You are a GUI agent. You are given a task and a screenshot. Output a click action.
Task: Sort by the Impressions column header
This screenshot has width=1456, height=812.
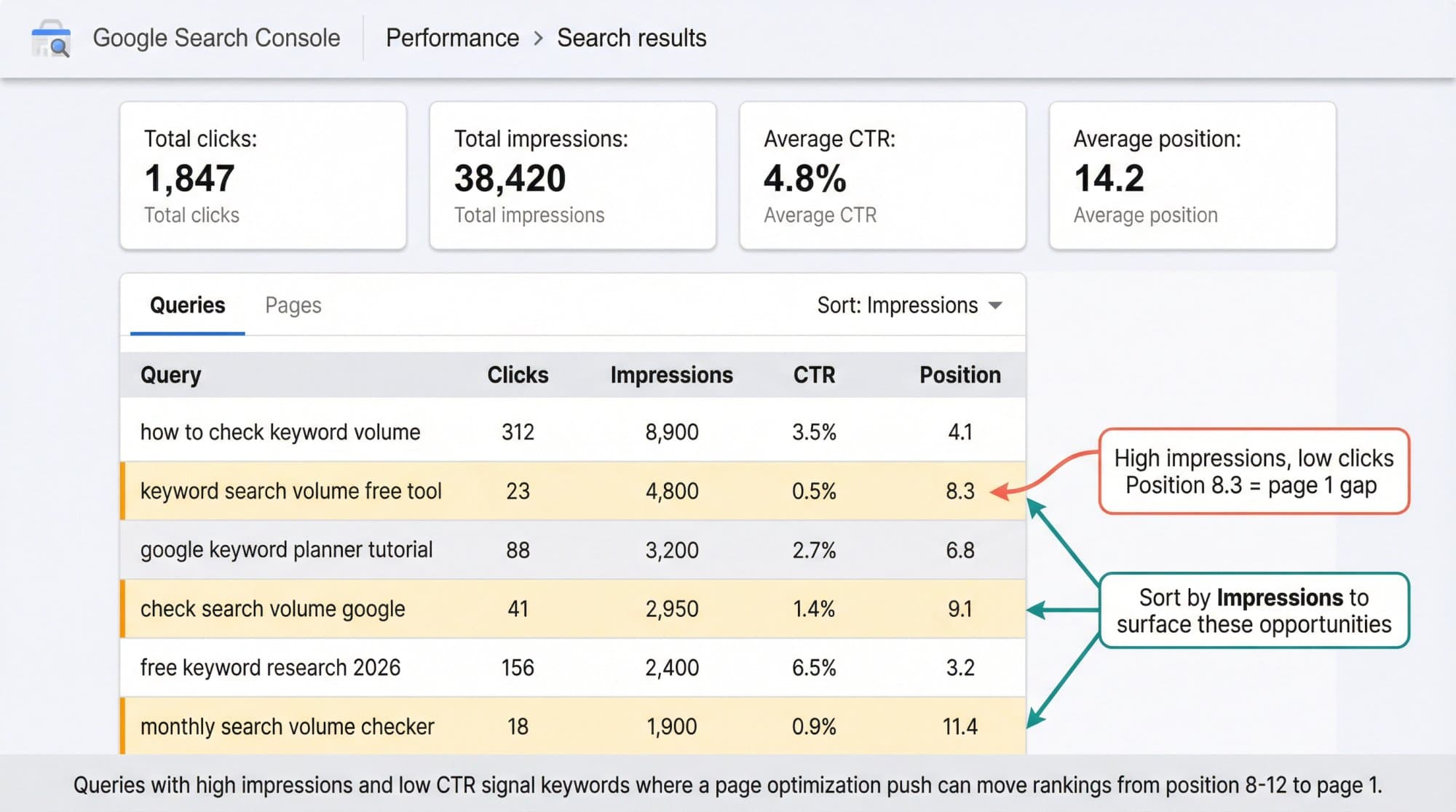click(x=671, y=375)
